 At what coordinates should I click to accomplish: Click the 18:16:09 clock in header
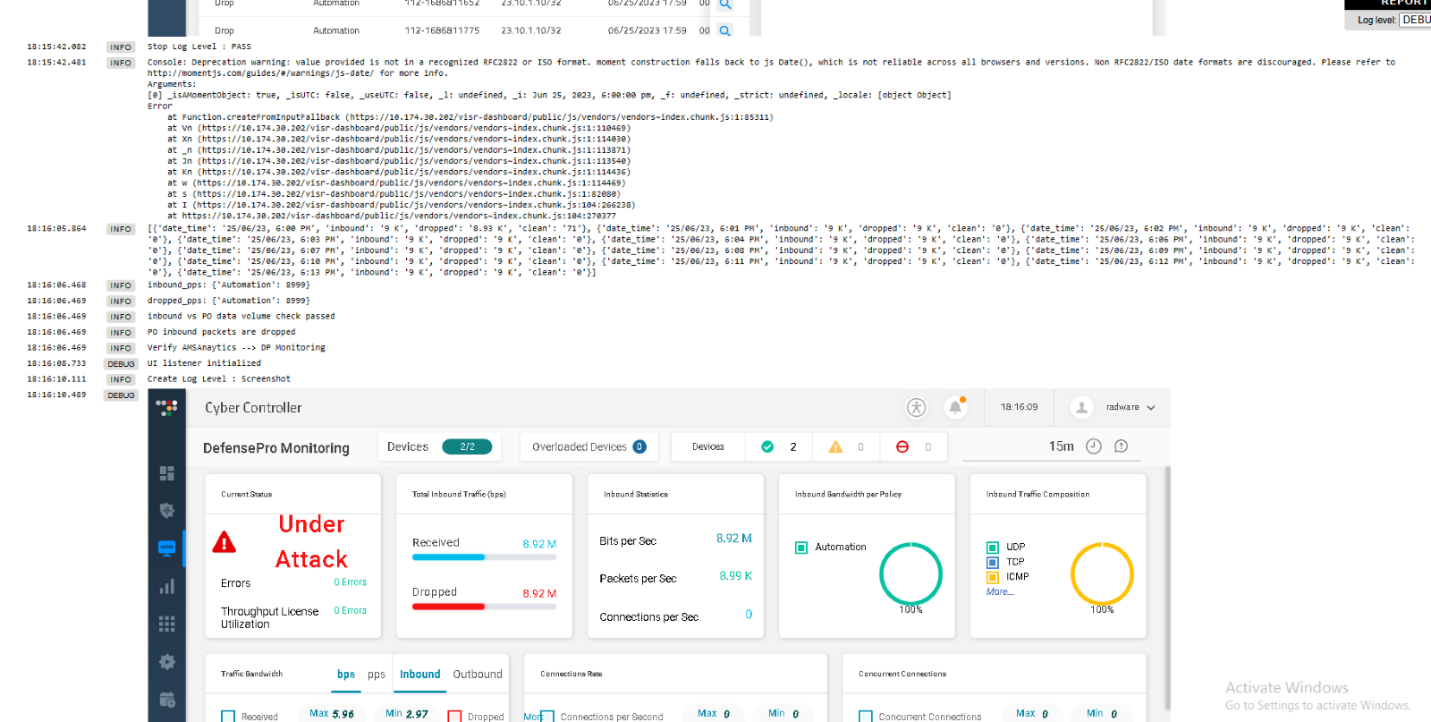(x=1019, y=407)
